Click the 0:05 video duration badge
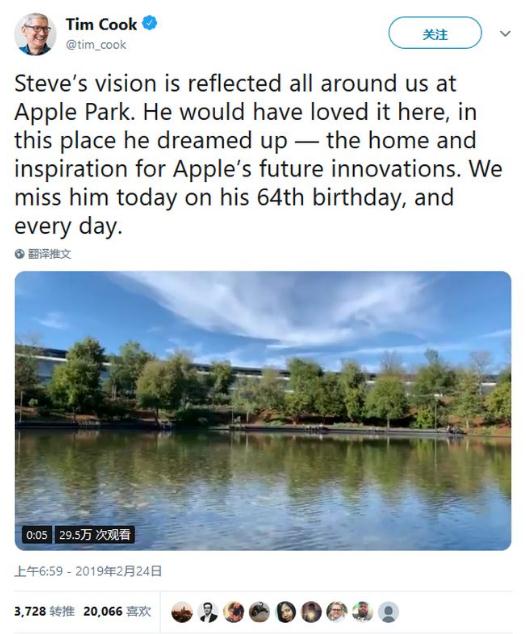This screenshot has height=634, width=526. [37, 535]
